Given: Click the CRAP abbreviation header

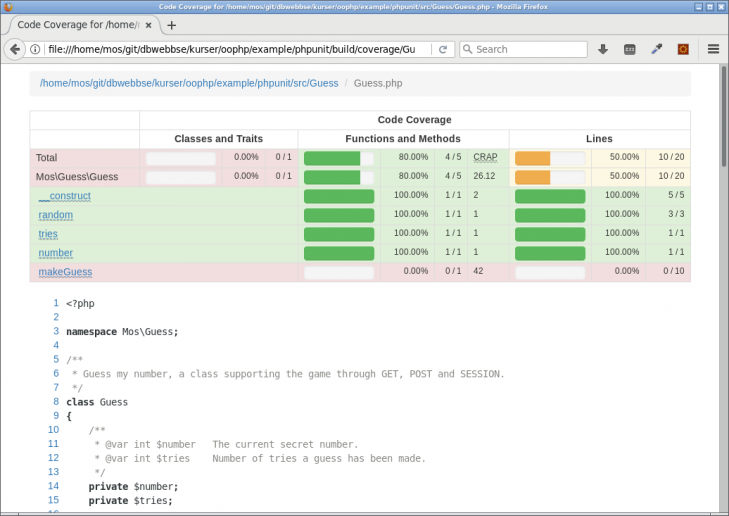Looking at the screenshot, I should [x=485, y=157].
